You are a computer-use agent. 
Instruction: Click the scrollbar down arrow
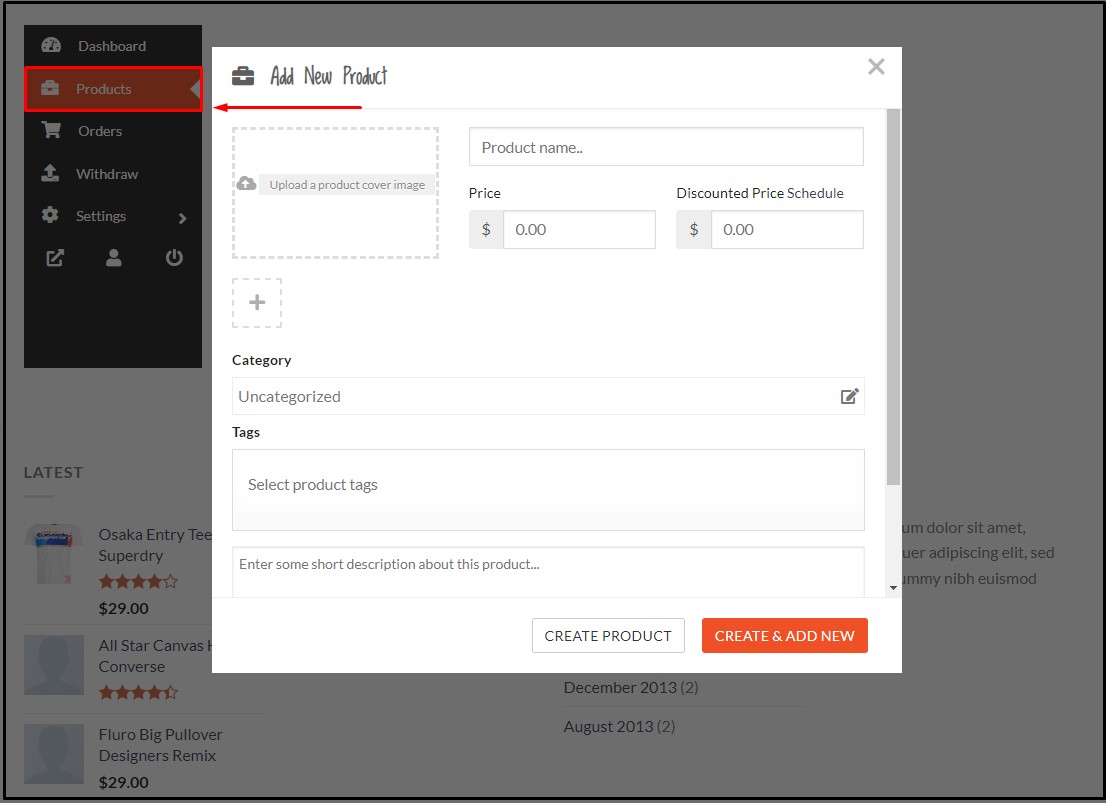point(893,588)
